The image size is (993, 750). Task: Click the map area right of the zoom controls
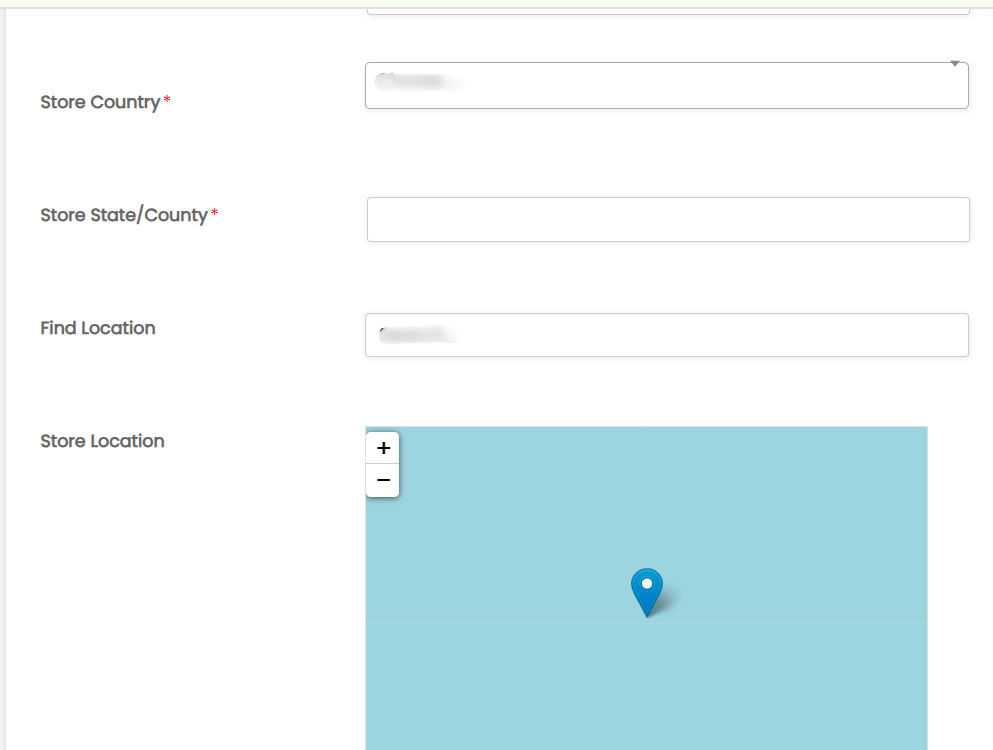point(600,465)
